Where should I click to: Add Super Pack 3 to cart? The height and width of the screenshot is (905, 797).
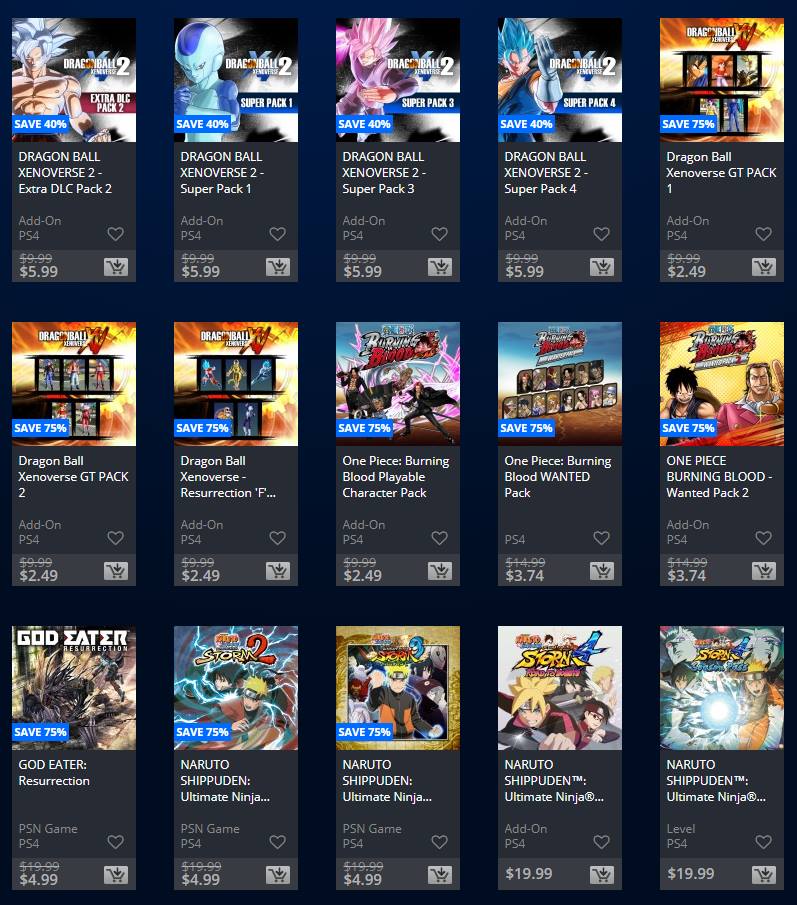point(440,267)
